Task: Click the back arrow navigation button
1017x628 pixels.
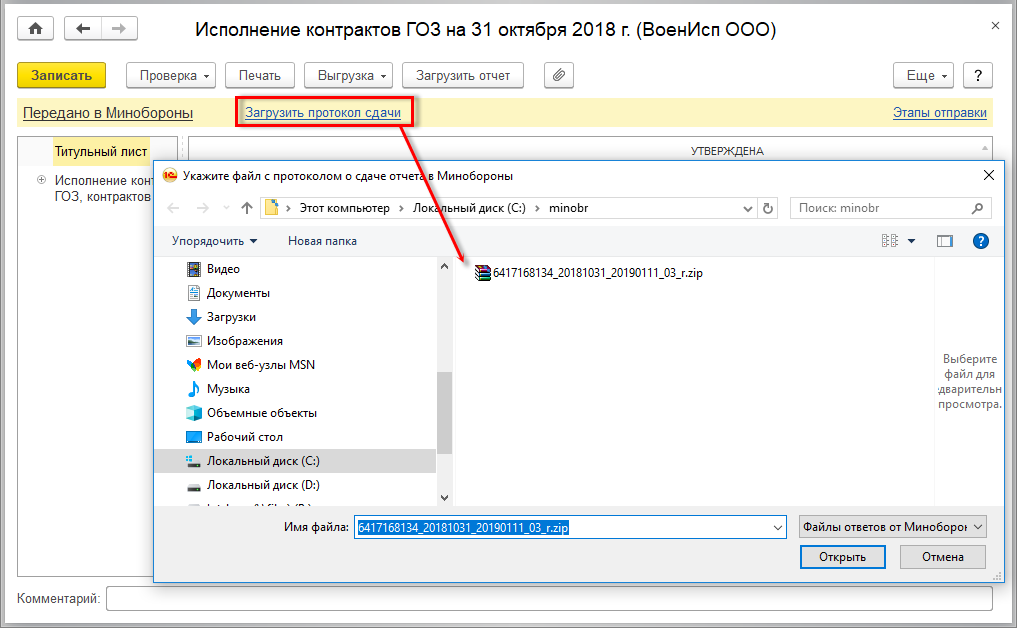Action: pyautogui.click(x=83, y=29)
